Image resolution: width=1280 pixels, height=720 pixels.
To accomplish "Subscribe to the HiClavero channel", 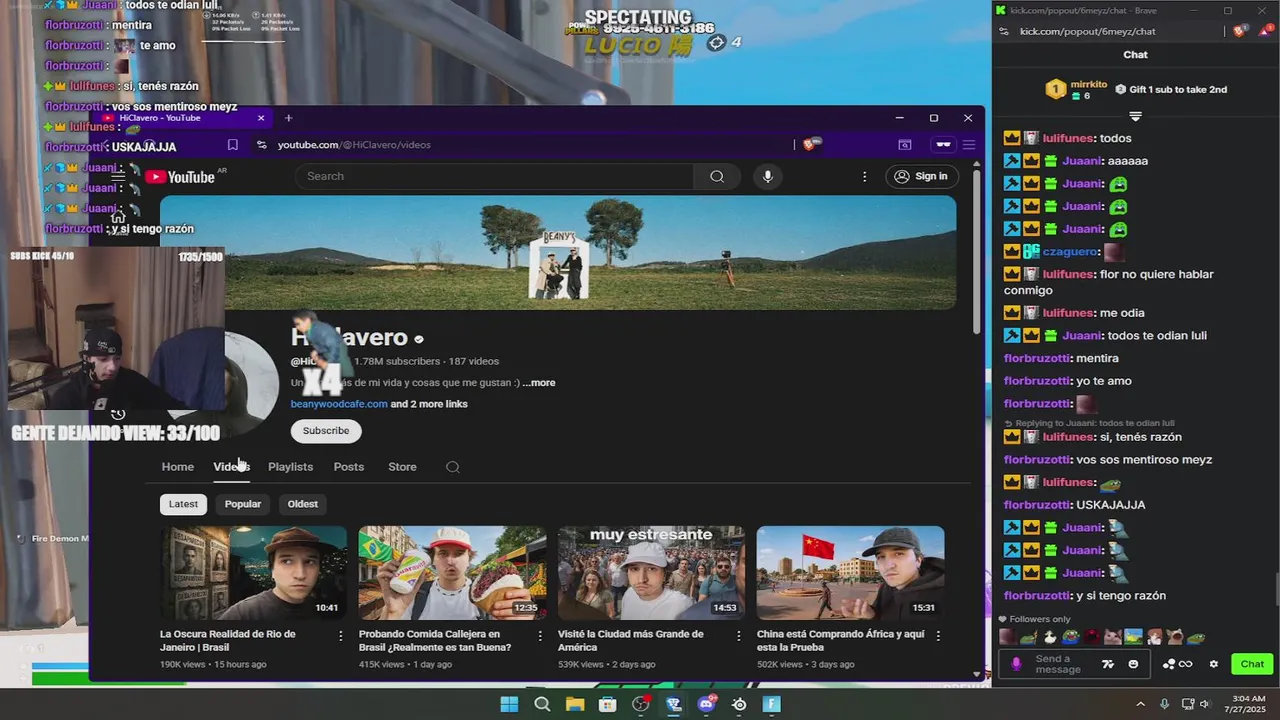I will click(x=326, y=431).
